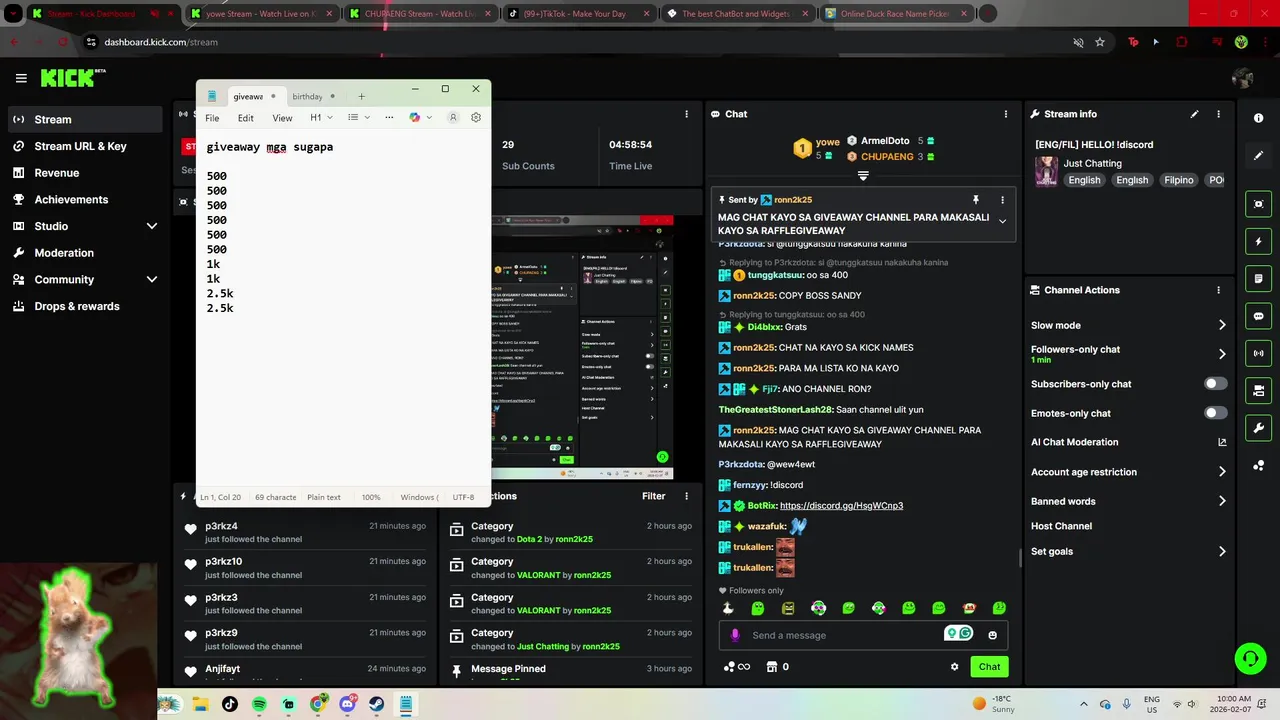Click the green headset support button
This screenshot has width=1280, height=720.
(1250, 658)
